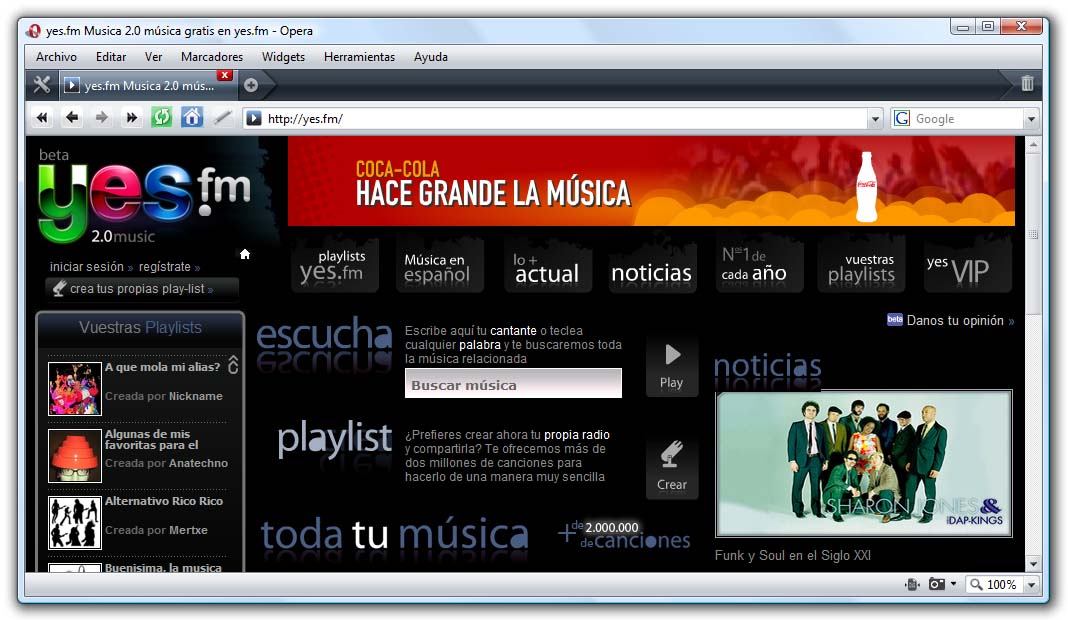Expand the address bar history dropdown
The width and height of the screenshot is (1068, 620).
(x=875, y=119)
